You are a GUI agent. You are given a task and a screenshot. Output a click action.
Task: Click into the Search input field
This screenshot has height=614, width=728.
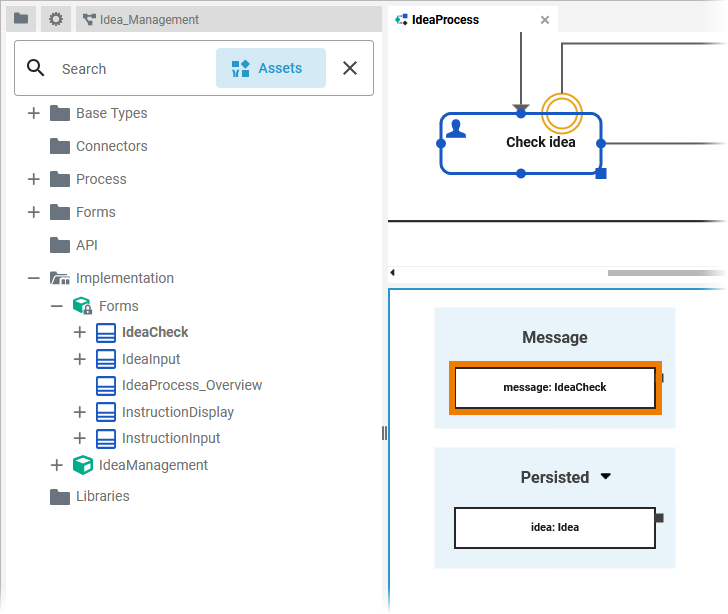(130, 69)
